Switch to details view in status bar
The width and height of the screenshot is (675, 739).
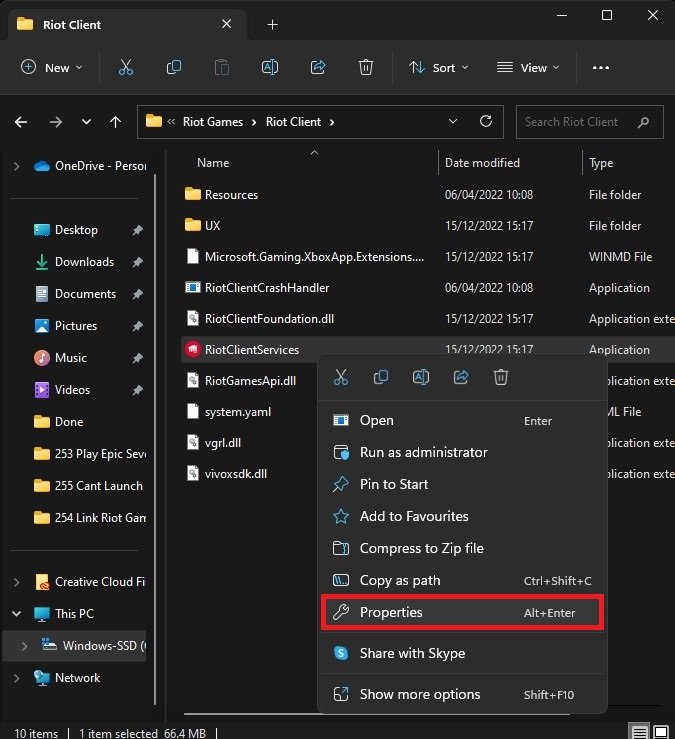click(640, 731)
